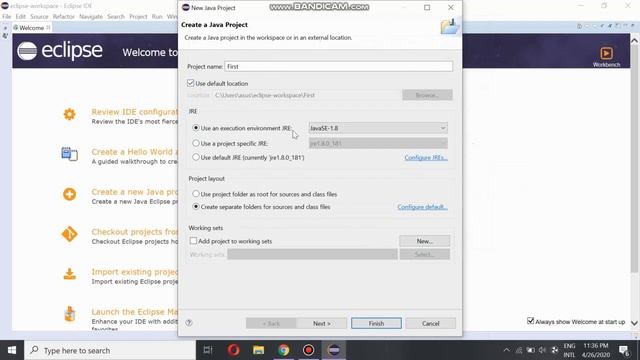Viewport: 640px width, 360px height.
Task: Open the Navigate menu in Eclipse
Action: click(x=91, y=17)
